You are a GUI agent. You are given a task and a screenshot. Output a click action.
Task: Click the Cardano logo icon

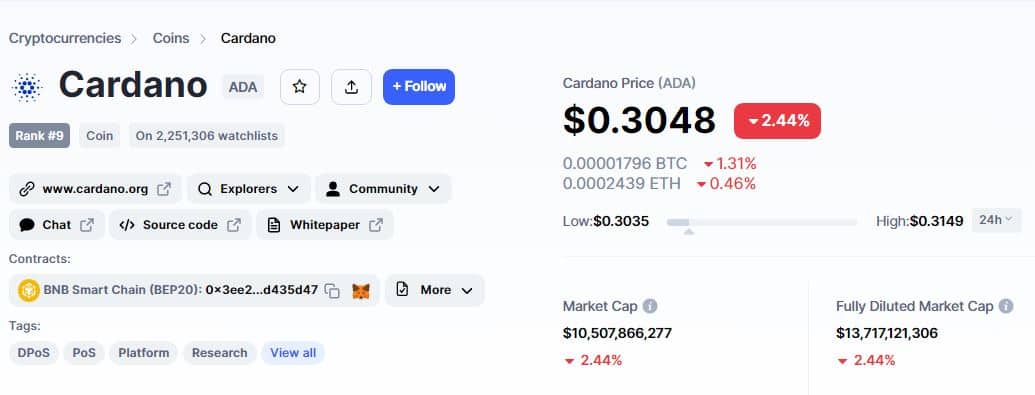click(27, 87)
